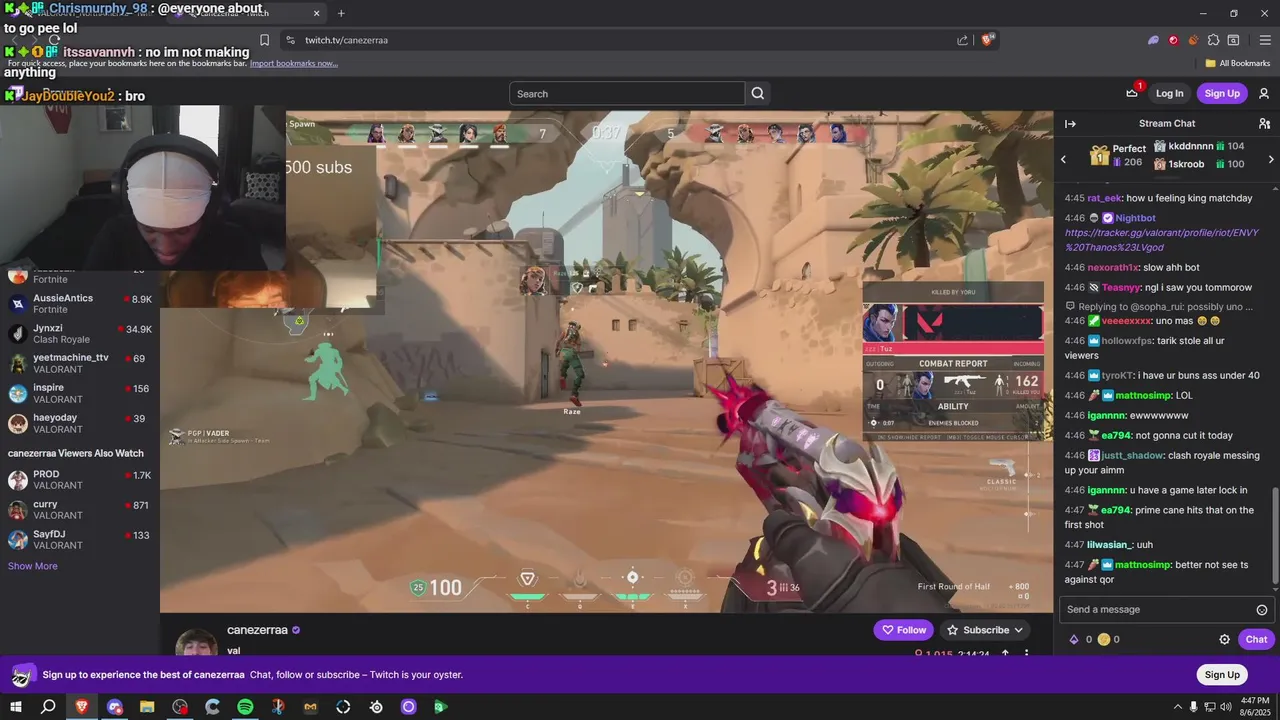Click the red circular extension icon
The height and width of the screenshot is (720, 1280).
coord(1173,40)
